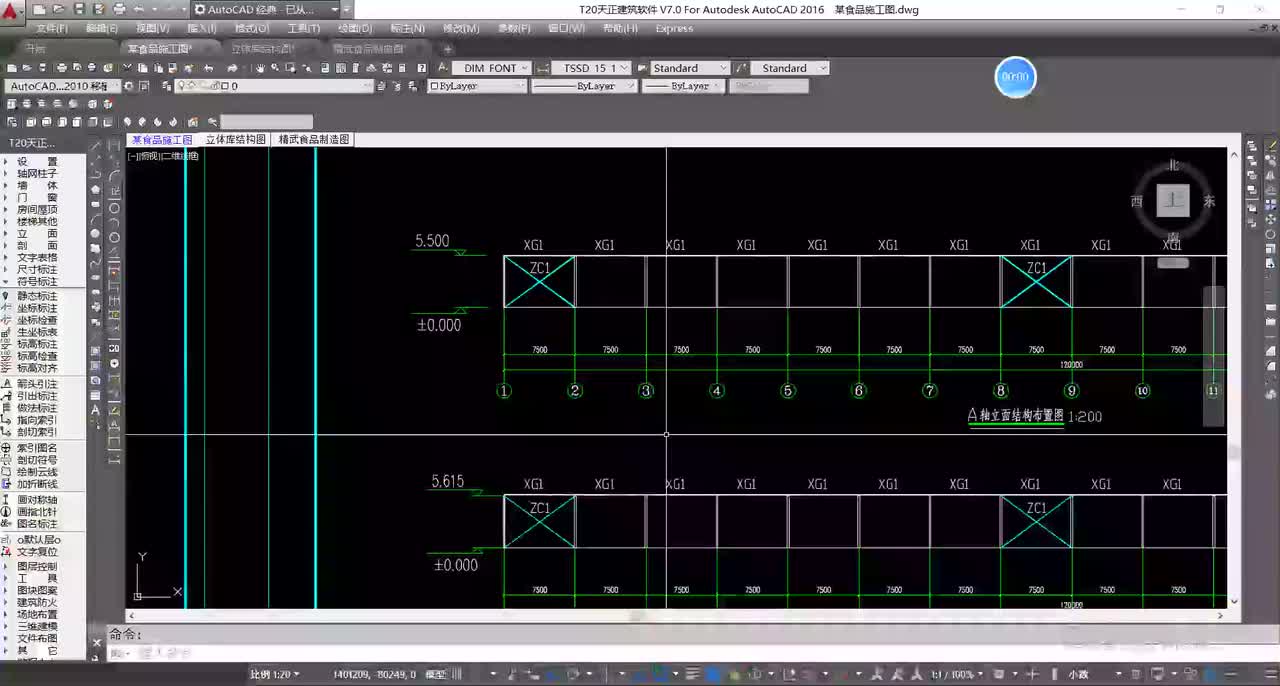This screenshot has width=1280, height=686.
Task: Click the 三维建模 menu entry
Action: [x=36, y=626]
